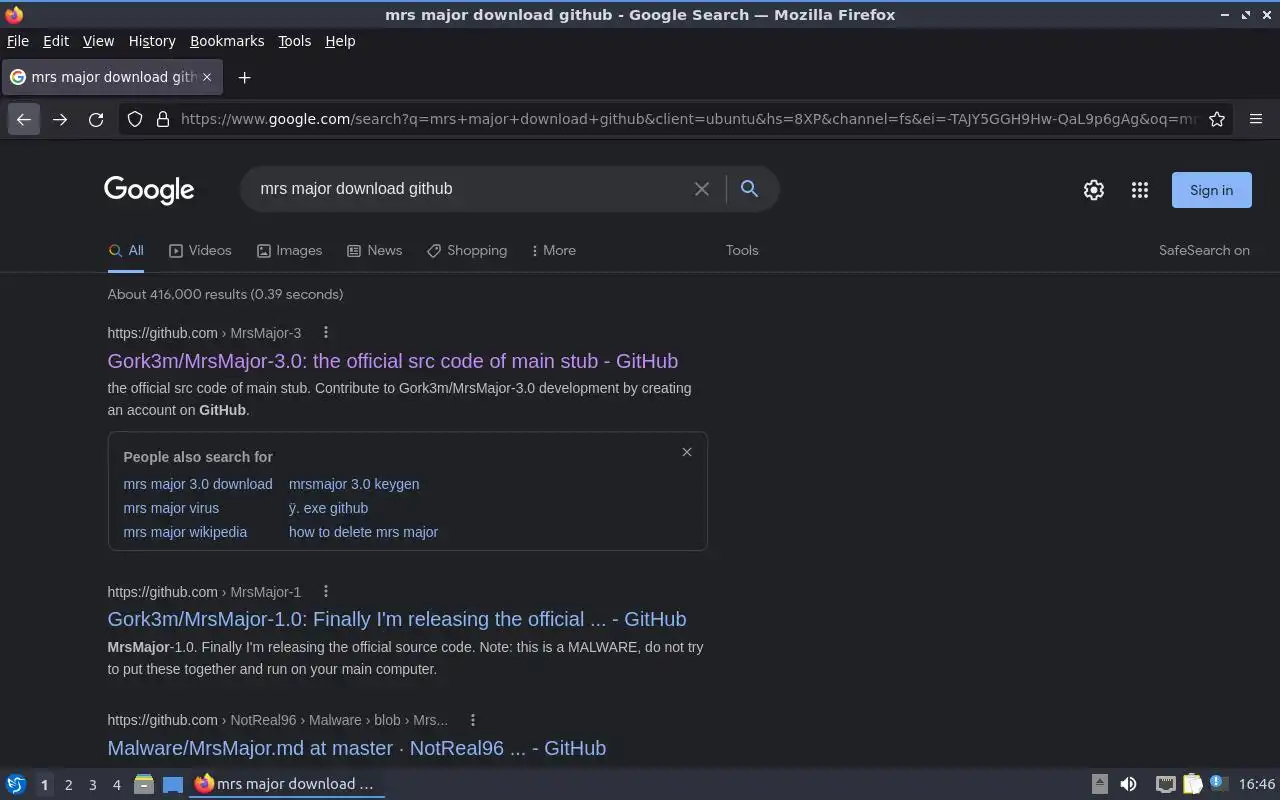Open the History menu

tap(152, 41)
